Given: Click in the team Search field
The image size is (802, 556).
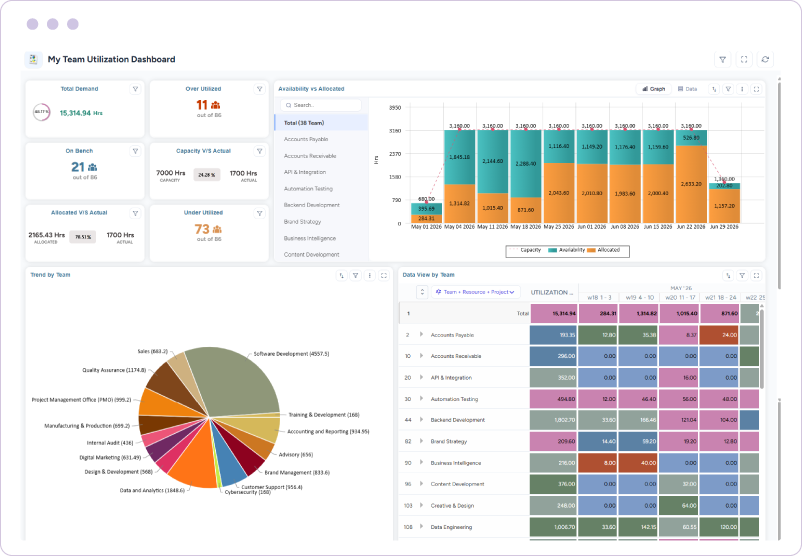Looking at the screenshot, I should click(x=321, y=105).
